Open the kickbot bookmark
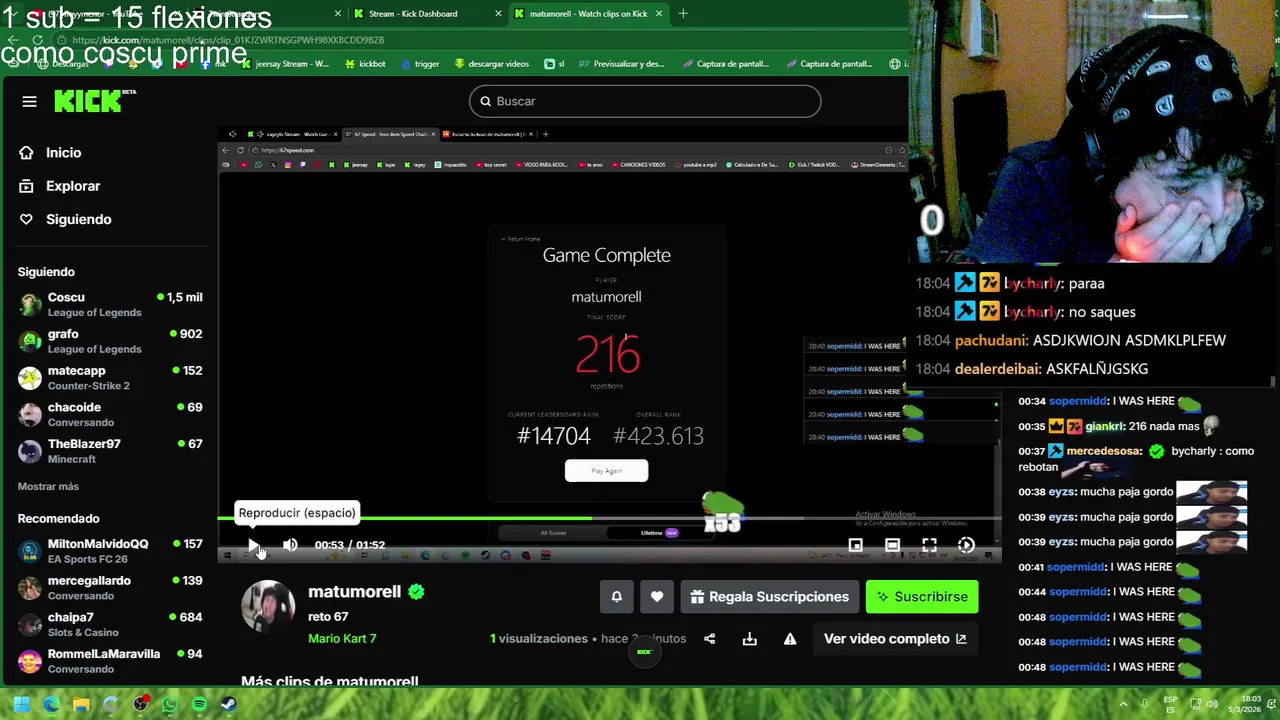1280x720 pixels. (365, 64)
